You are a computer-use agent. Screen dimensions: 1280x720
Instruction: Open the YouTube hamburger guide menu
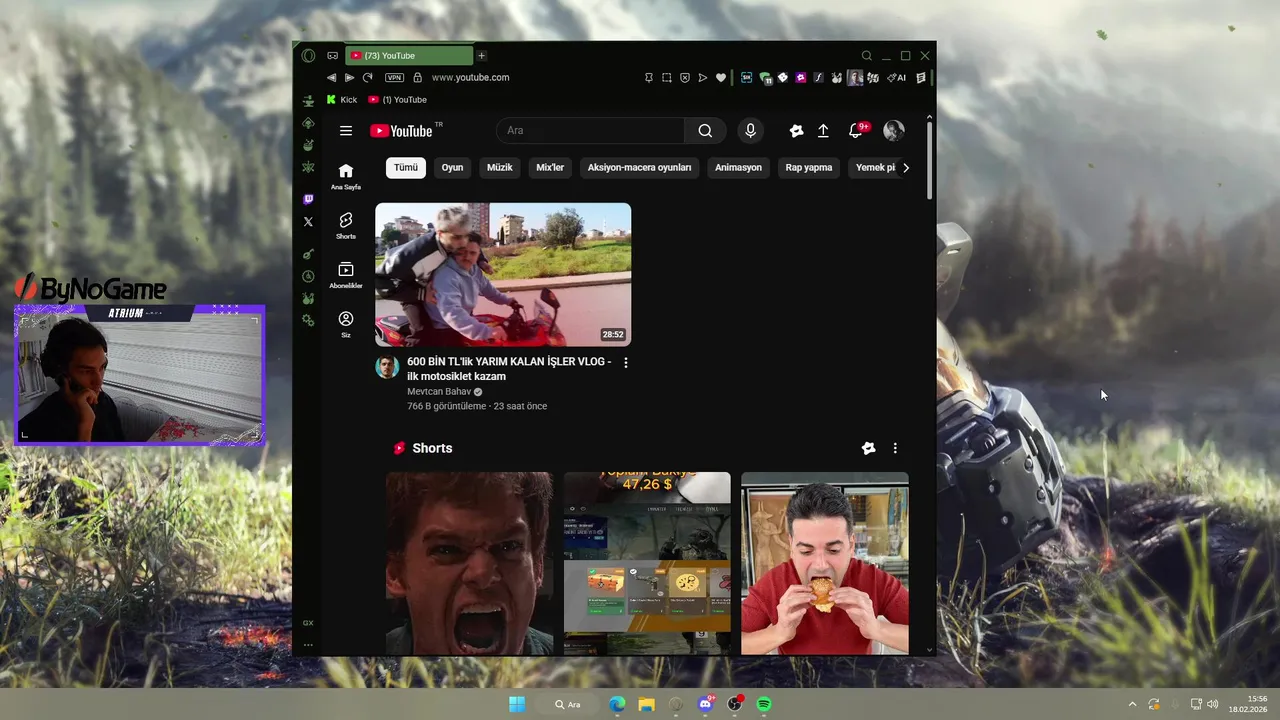tap(346, 131)
